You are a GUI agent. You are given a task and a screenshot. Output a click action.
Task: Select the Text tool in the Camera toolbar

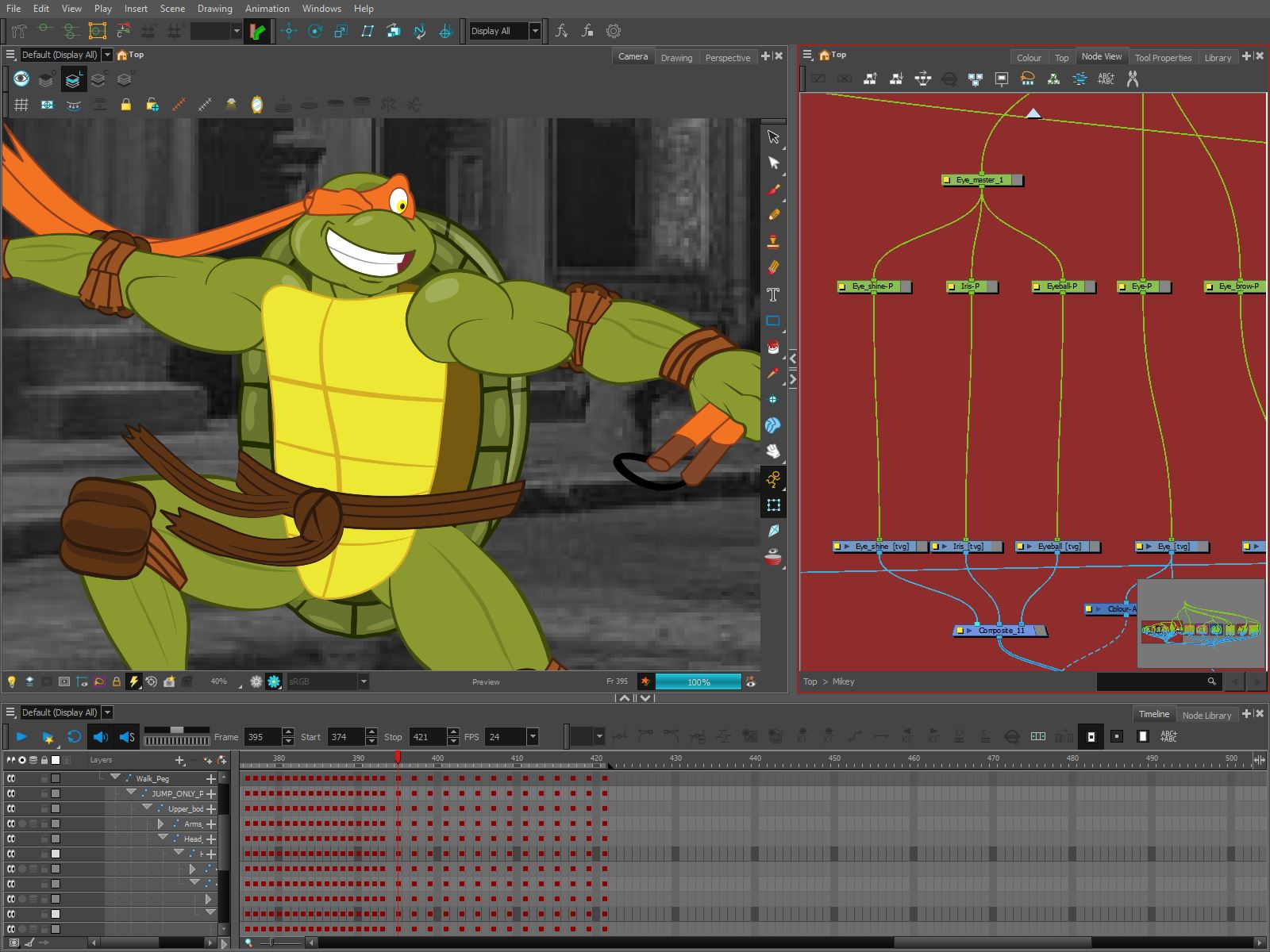pyautogui.click(x=772, y=294)
